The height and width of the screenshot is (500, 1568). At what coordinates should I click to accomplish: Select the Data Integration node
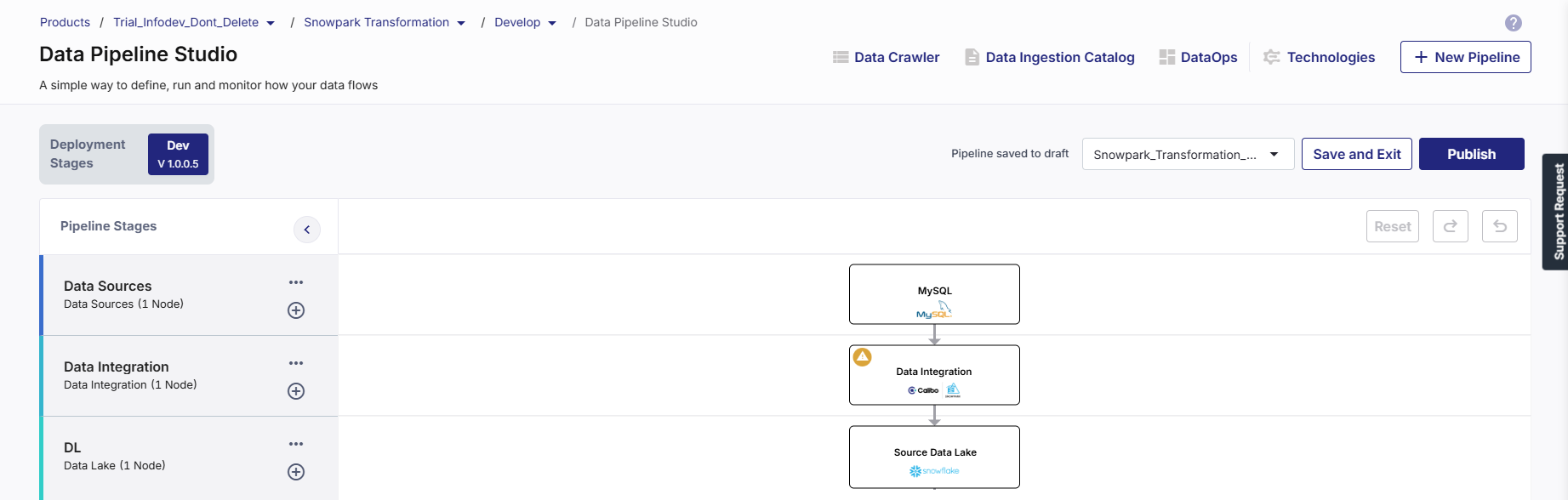click(934, 375)
